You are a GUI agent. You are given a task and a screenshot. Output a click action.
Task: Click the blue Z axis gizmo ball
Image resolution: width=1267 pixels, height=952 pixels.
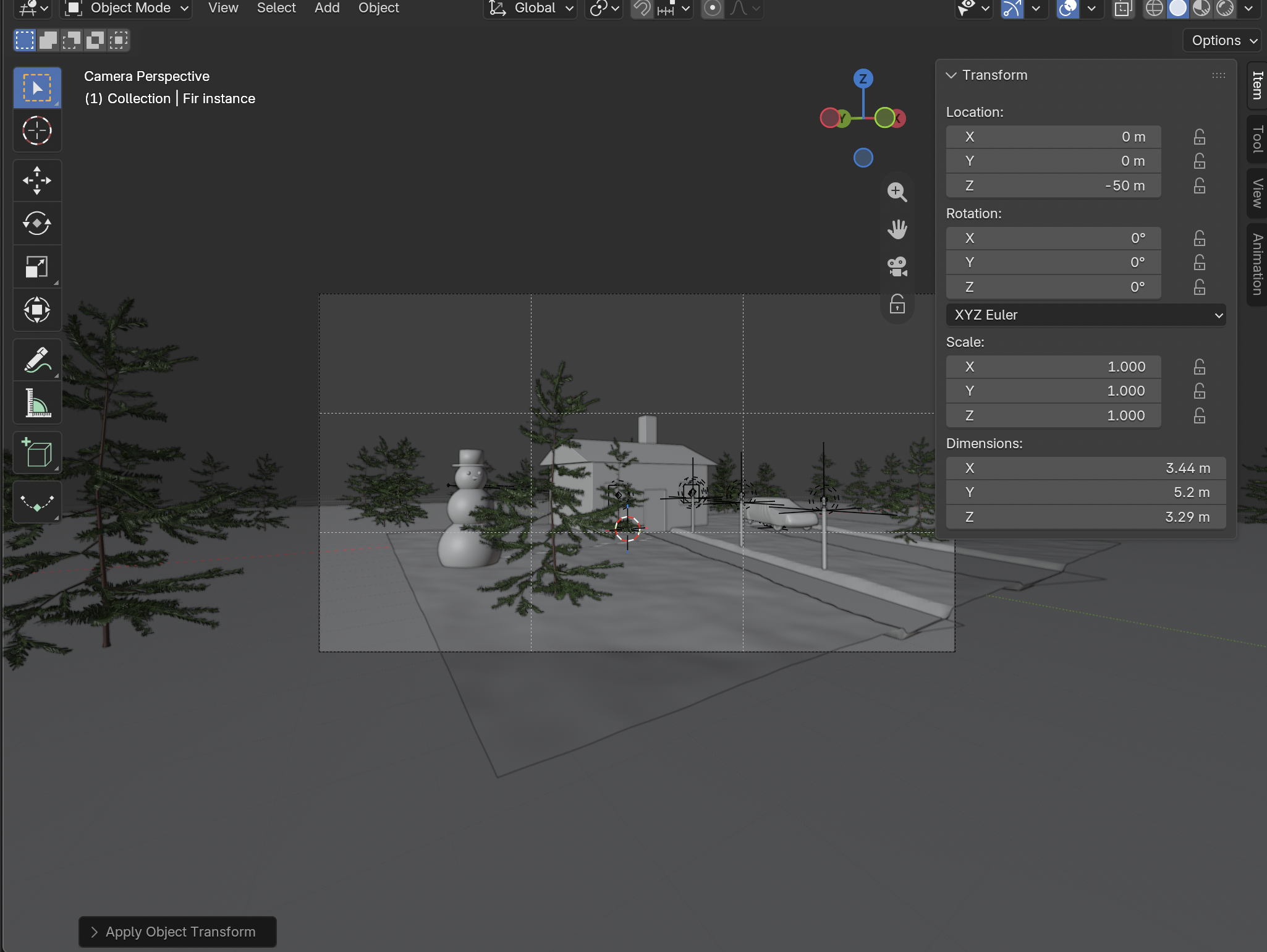(x=863, y=79)
